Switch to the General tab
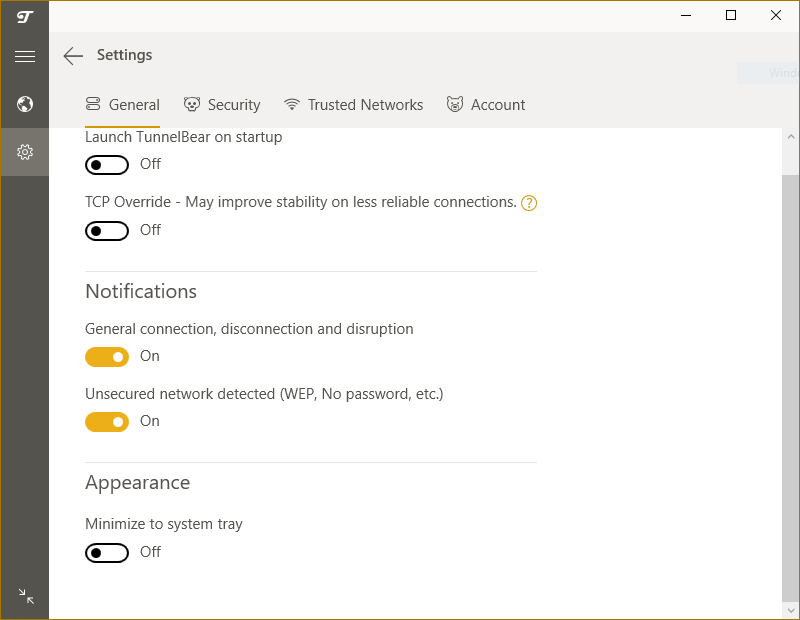The width and height of the screenshot is (800, 620). (122, 105)
